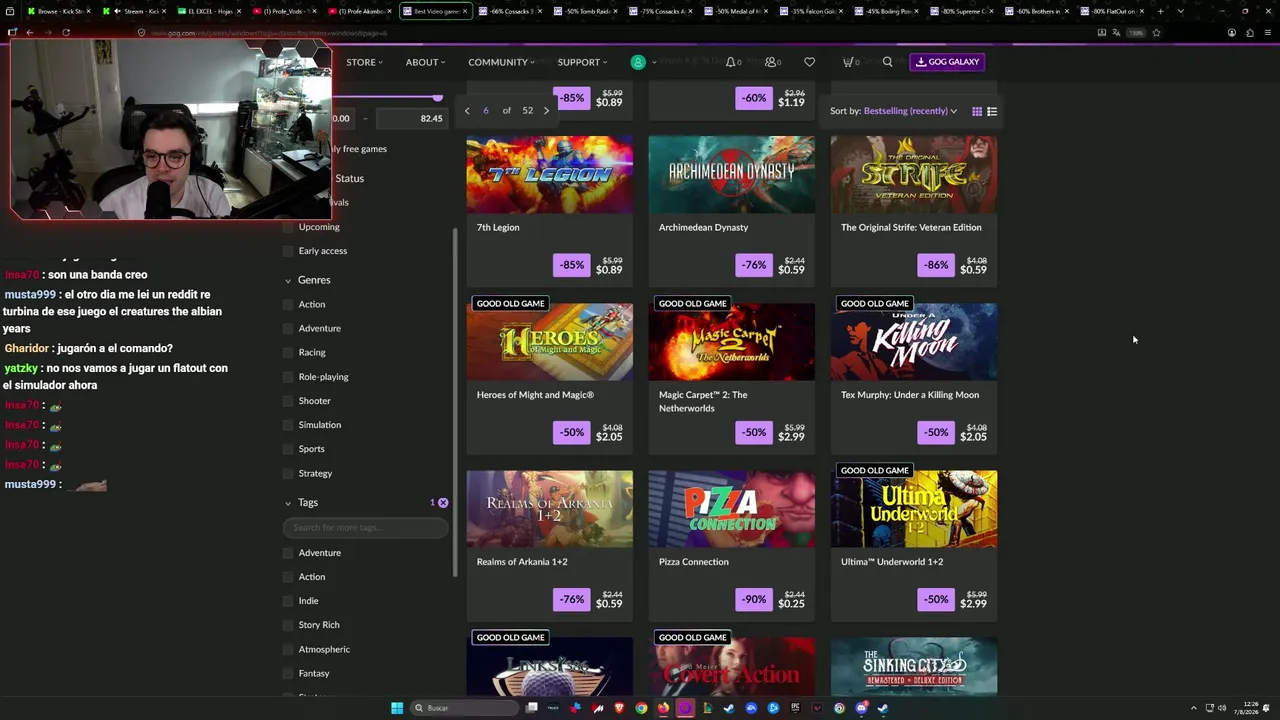Bookmark this page with the star icon
Viewport: 1280px width, 720px height.
click(x=1156, y=32)
